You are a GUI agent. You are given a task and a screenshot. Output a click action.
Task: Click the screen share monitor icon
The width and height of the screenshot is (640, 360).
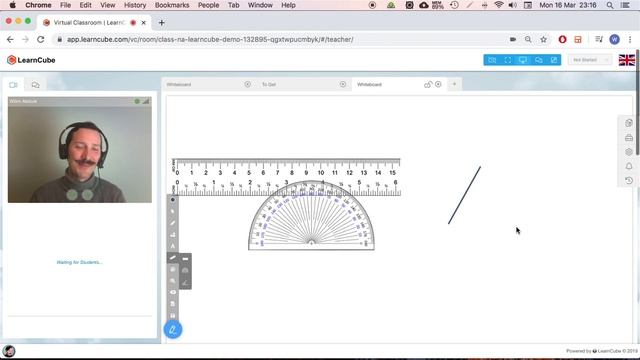523,60
